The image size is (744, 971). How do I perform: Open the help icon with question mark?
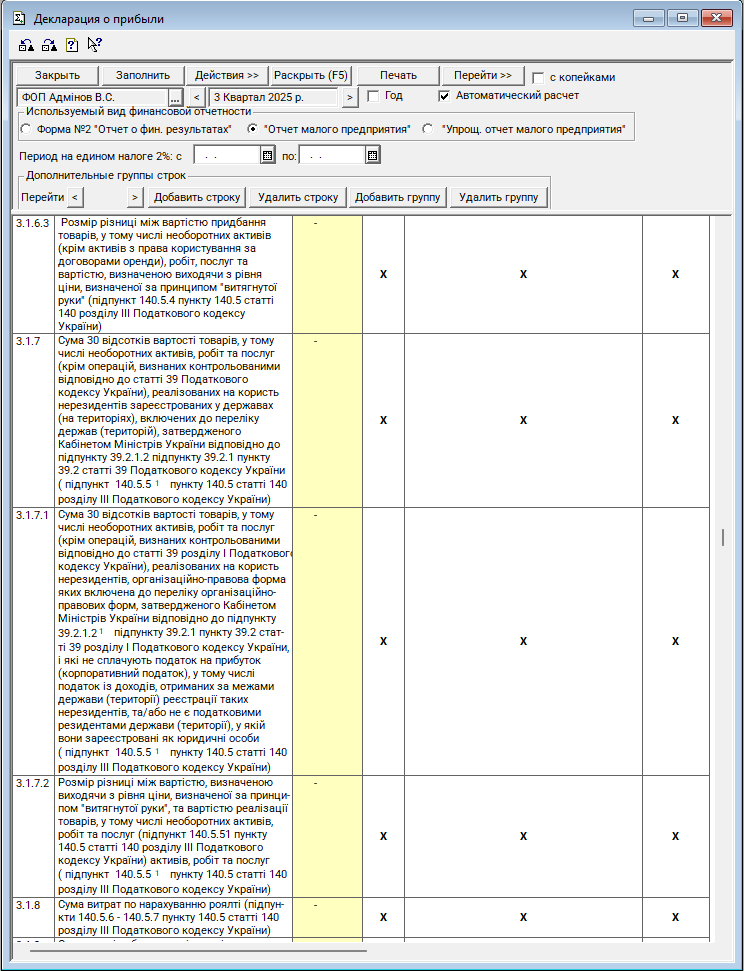[x=72, y=45]
